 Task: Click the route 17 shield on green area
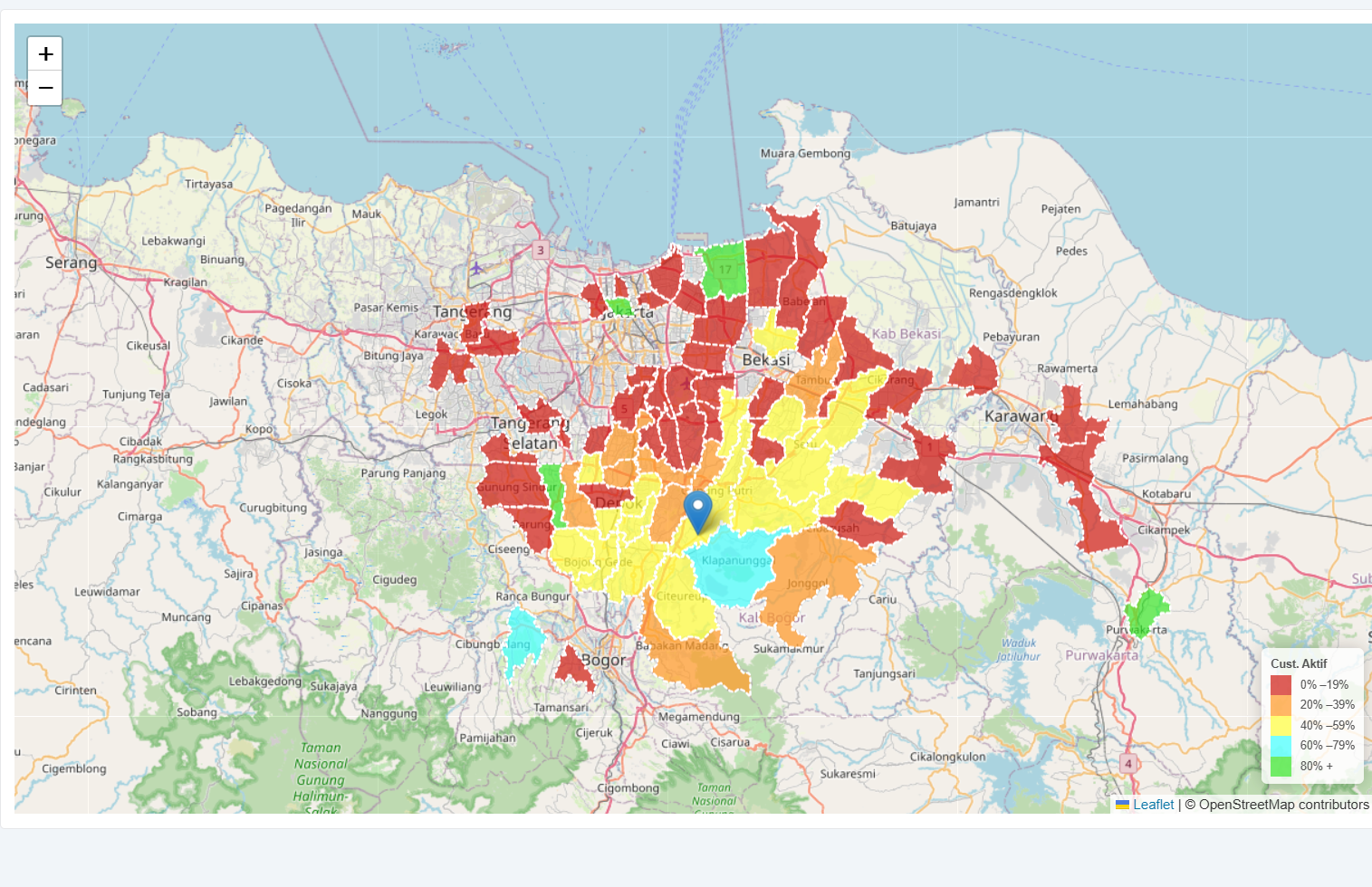[725, 270]
